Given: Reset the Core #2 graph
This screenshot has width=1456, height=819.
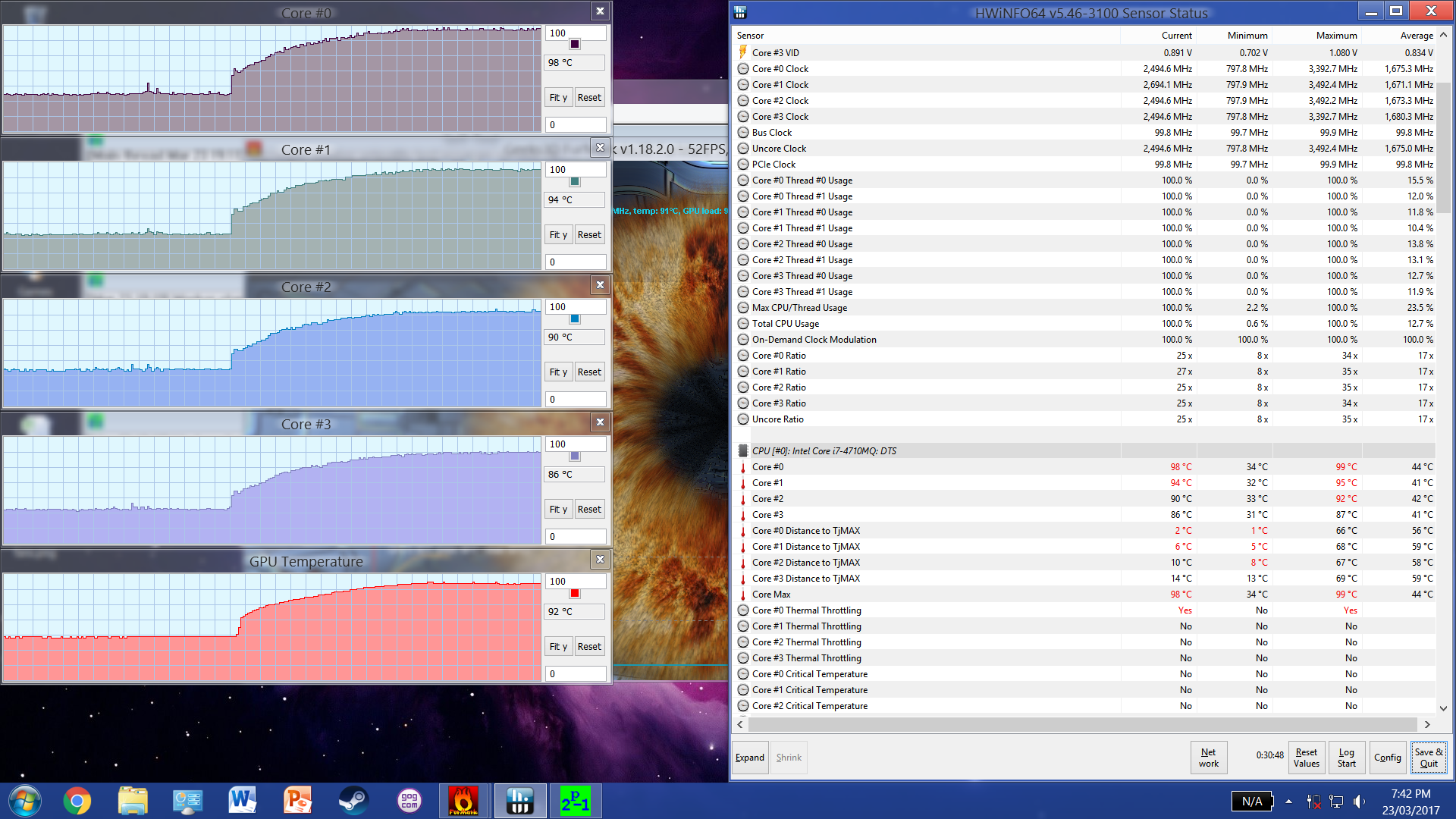Looking at the screenshot, I should point(589,372).
